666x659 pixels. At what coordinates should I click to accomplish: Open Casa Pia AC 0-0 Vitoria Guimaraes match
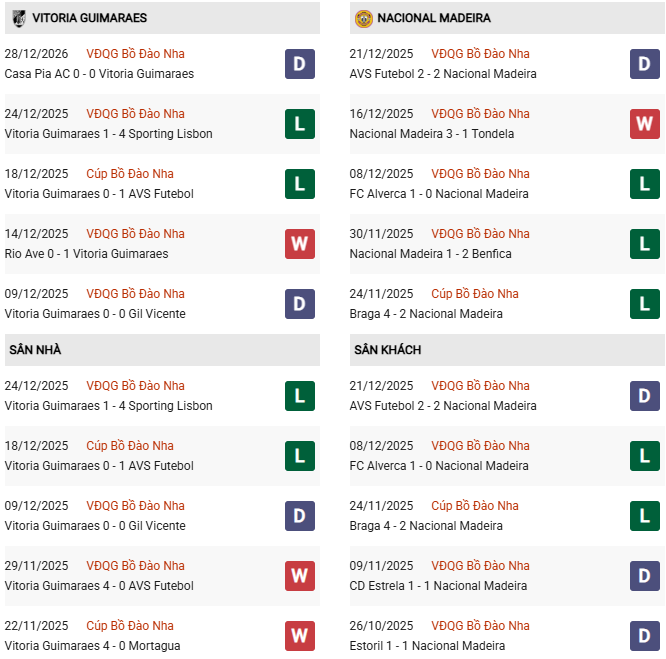[x=99, y=74]
